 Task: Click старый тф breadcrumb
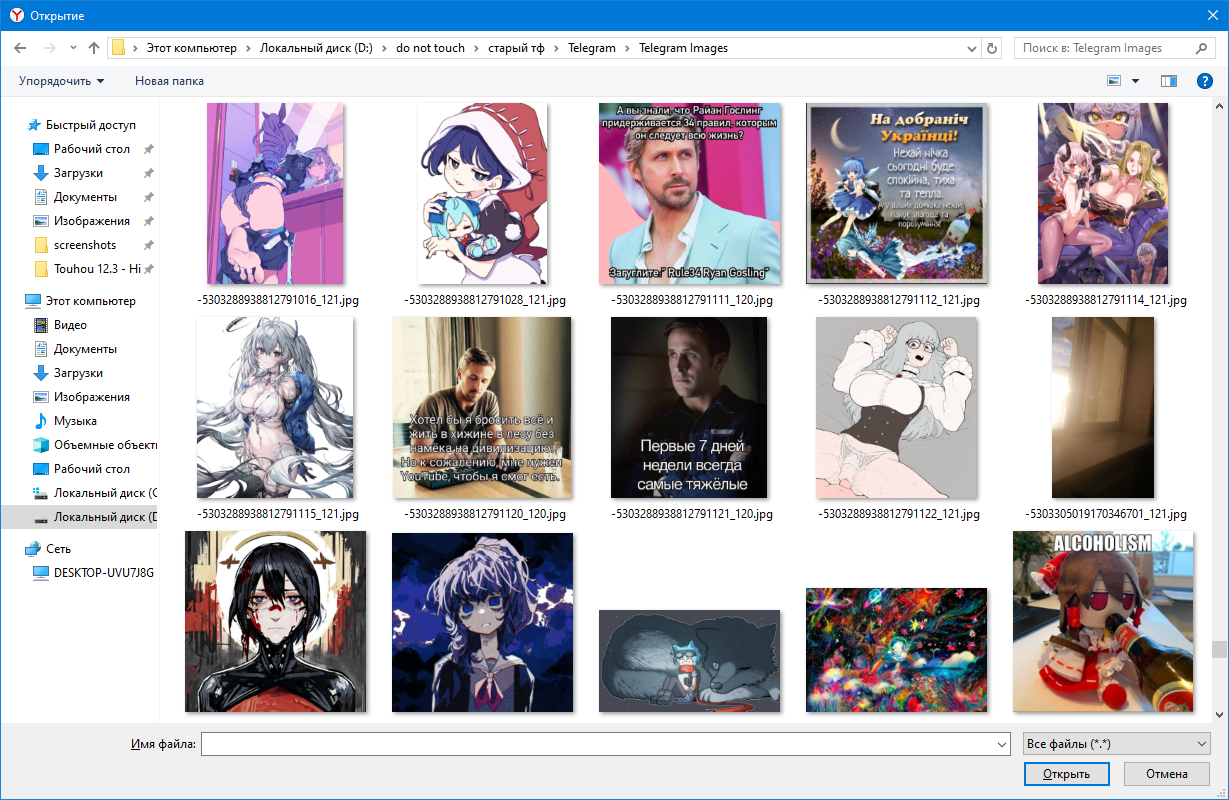[x=517, y=48]
